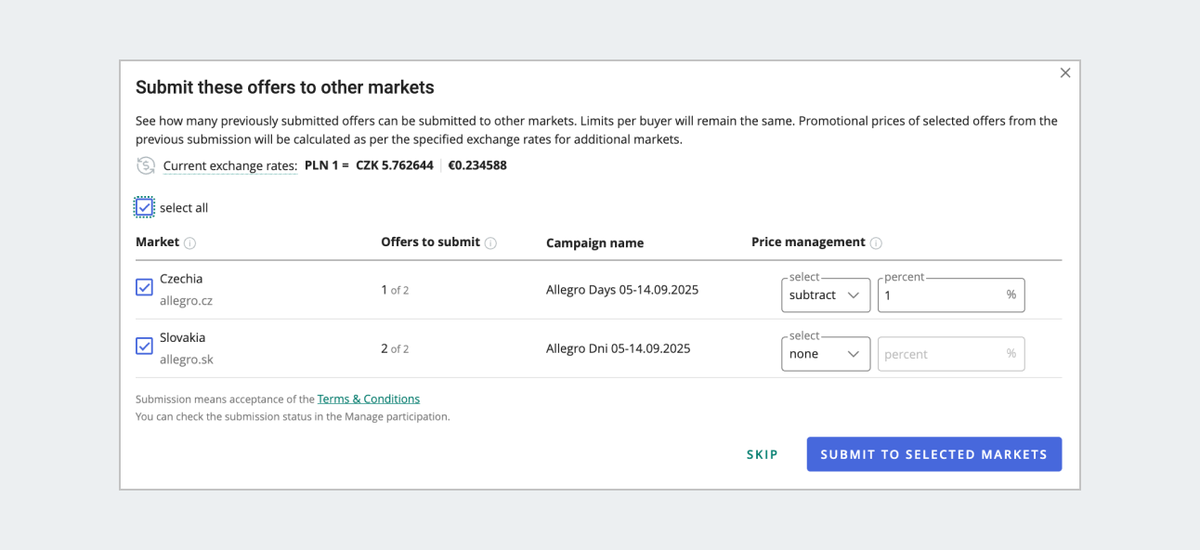Open the none price dropdown for Slovakia
Image resolution: width=1200 pixels, height=550 pixels.
tap(825, 354)
